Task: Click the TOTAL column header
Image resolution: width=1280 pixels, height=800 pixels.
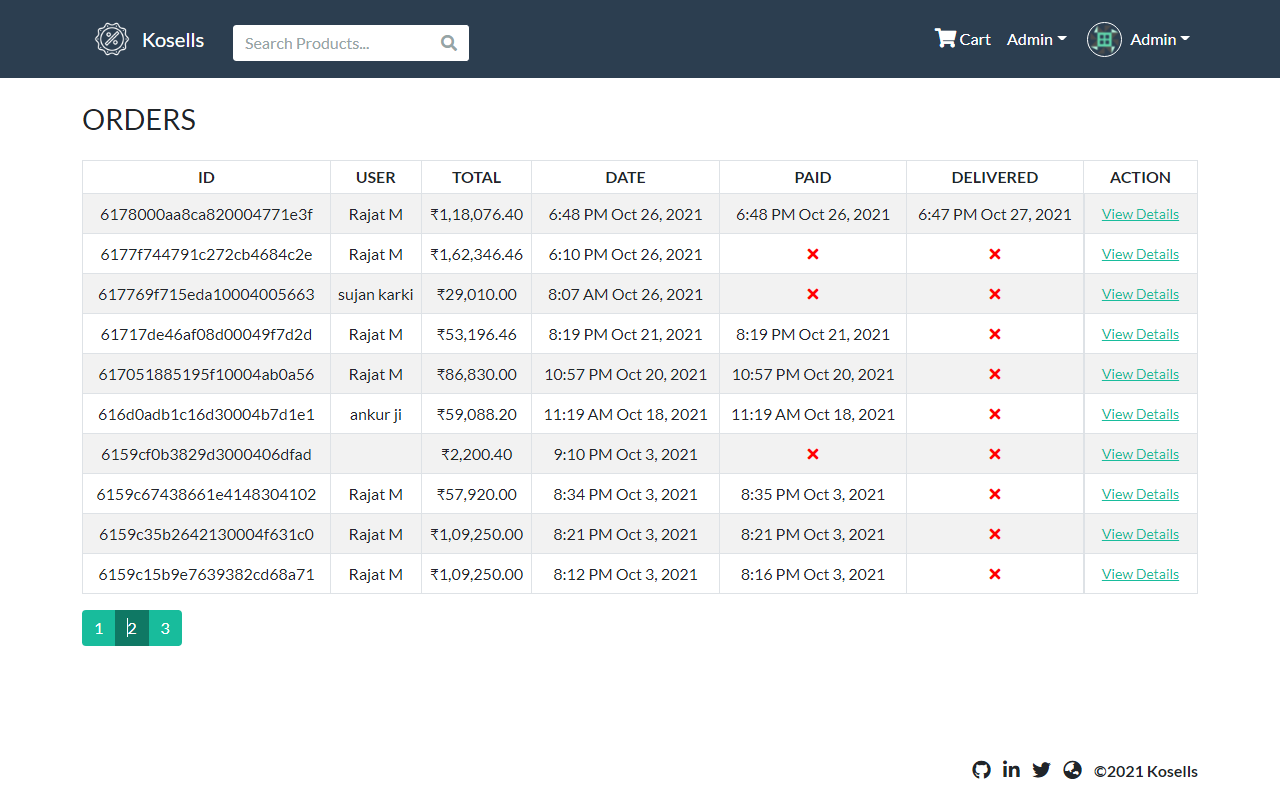Action: coord(476,177)
